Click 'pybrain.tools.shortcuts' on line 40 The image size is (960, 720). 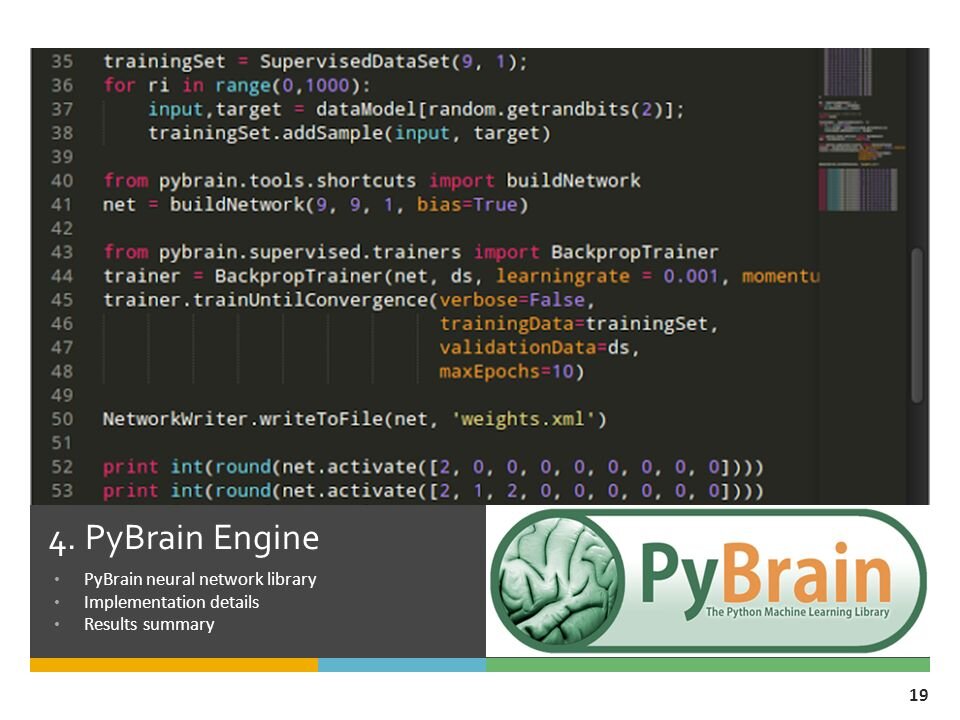[287, 181]
